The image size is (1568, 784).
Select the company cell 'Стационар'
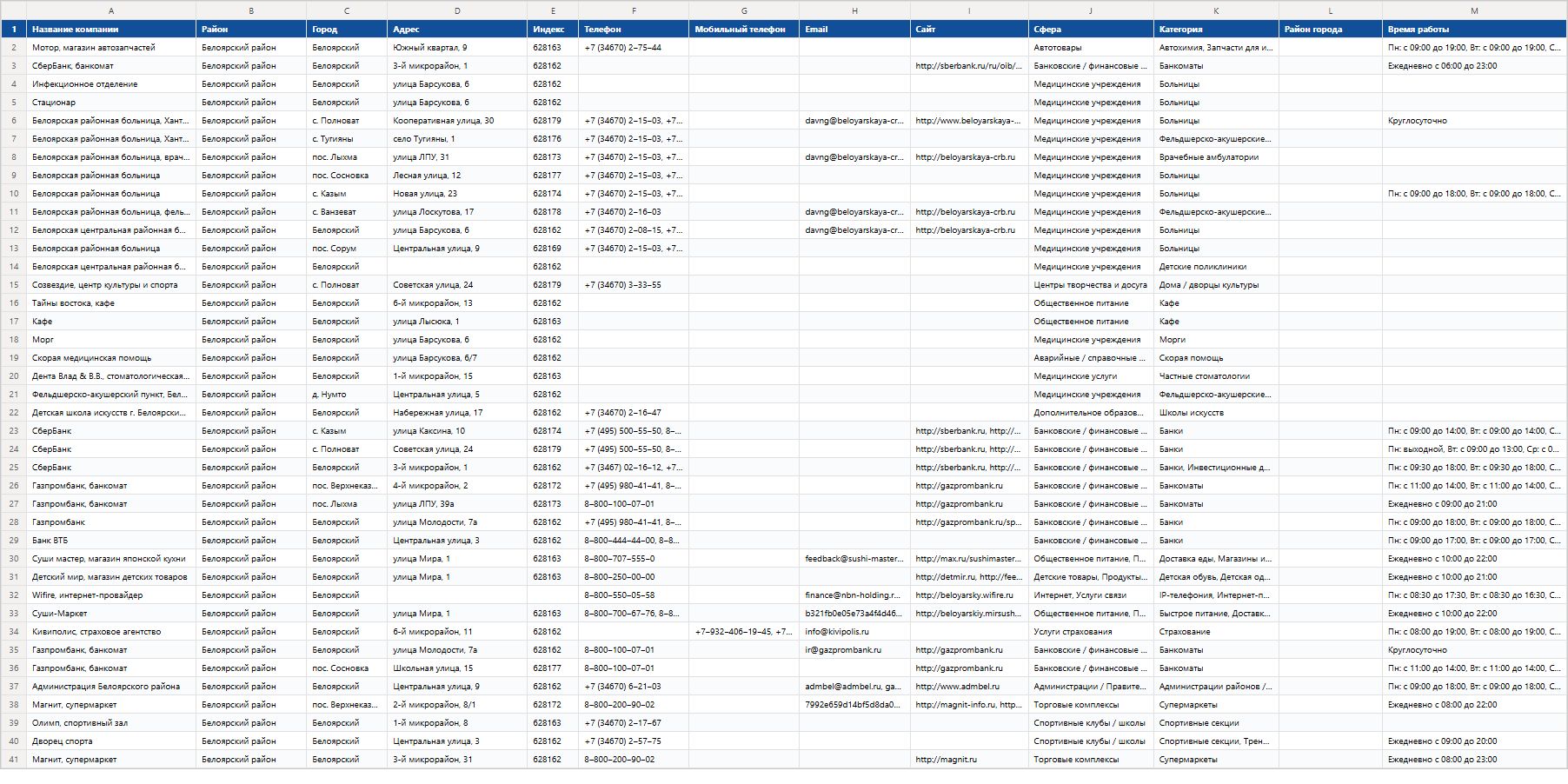click(111, 103)
